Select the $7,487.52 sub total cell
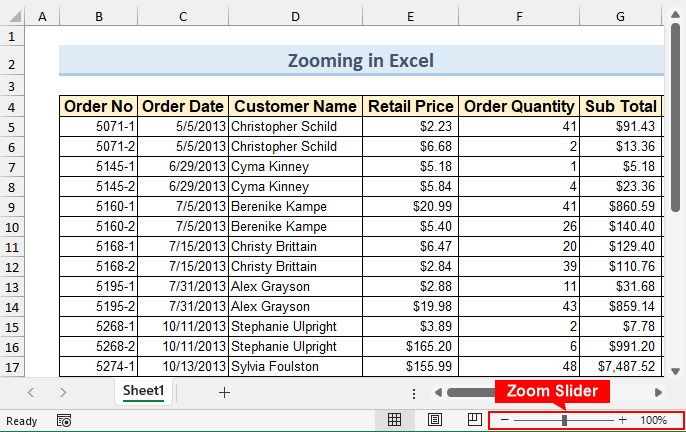The image size is (686, 432). [x=621, y=366]
